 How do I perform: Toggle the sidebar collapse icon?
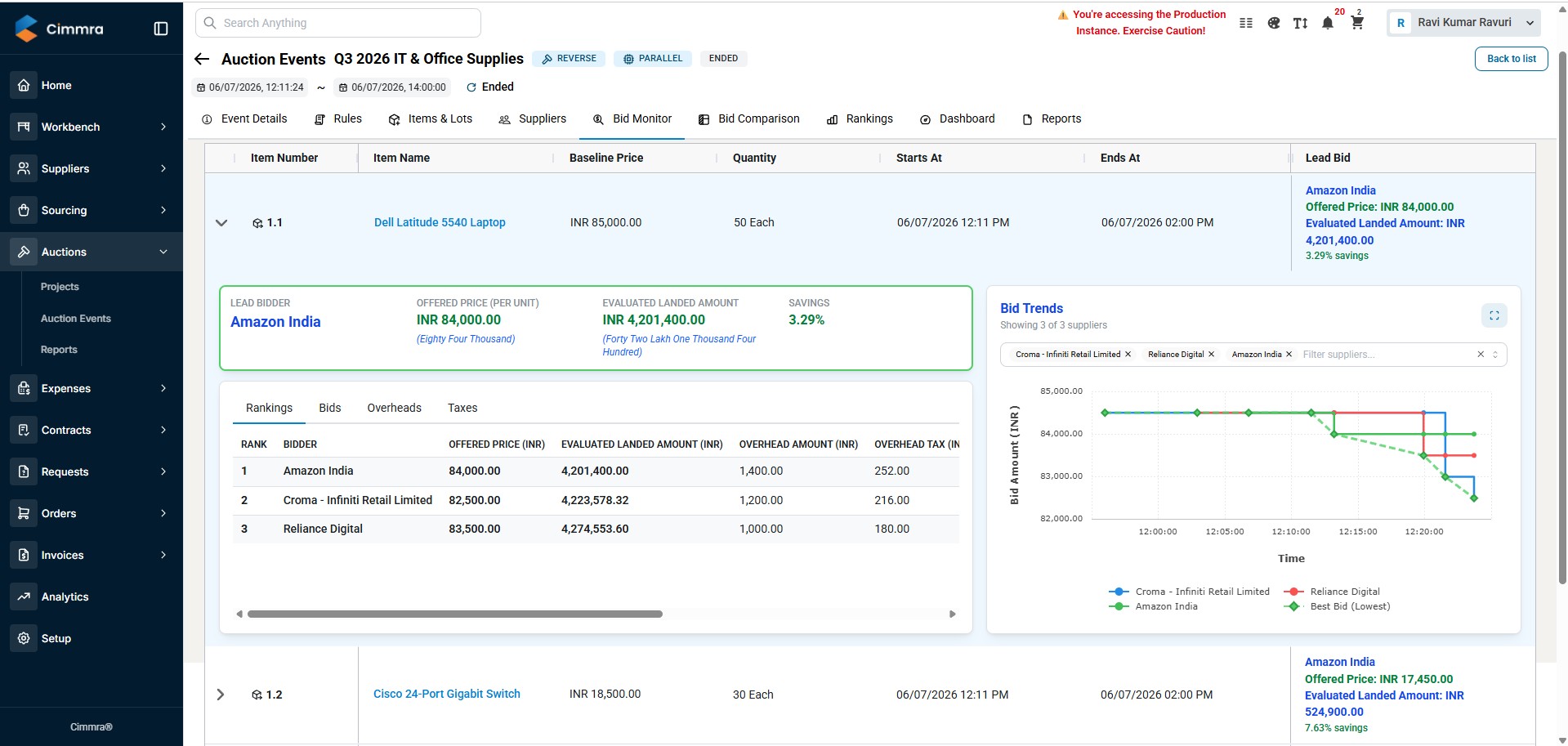[161, 29]
